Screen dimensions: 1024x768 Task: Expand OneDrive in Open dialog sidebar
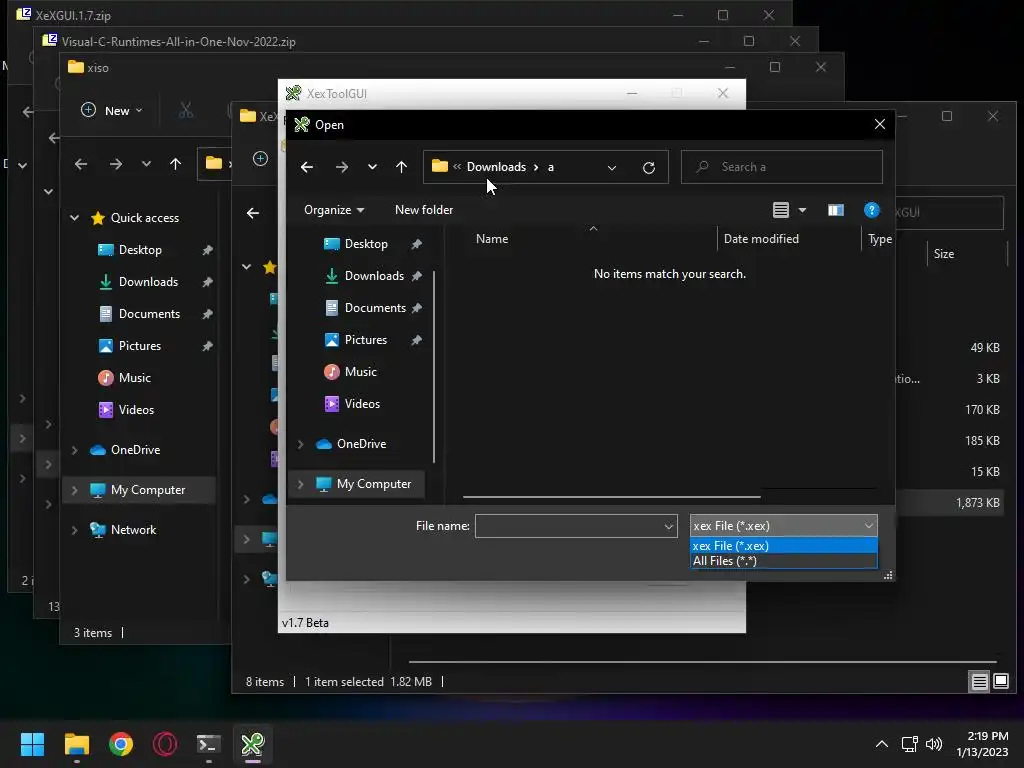[x=300, y=444]
